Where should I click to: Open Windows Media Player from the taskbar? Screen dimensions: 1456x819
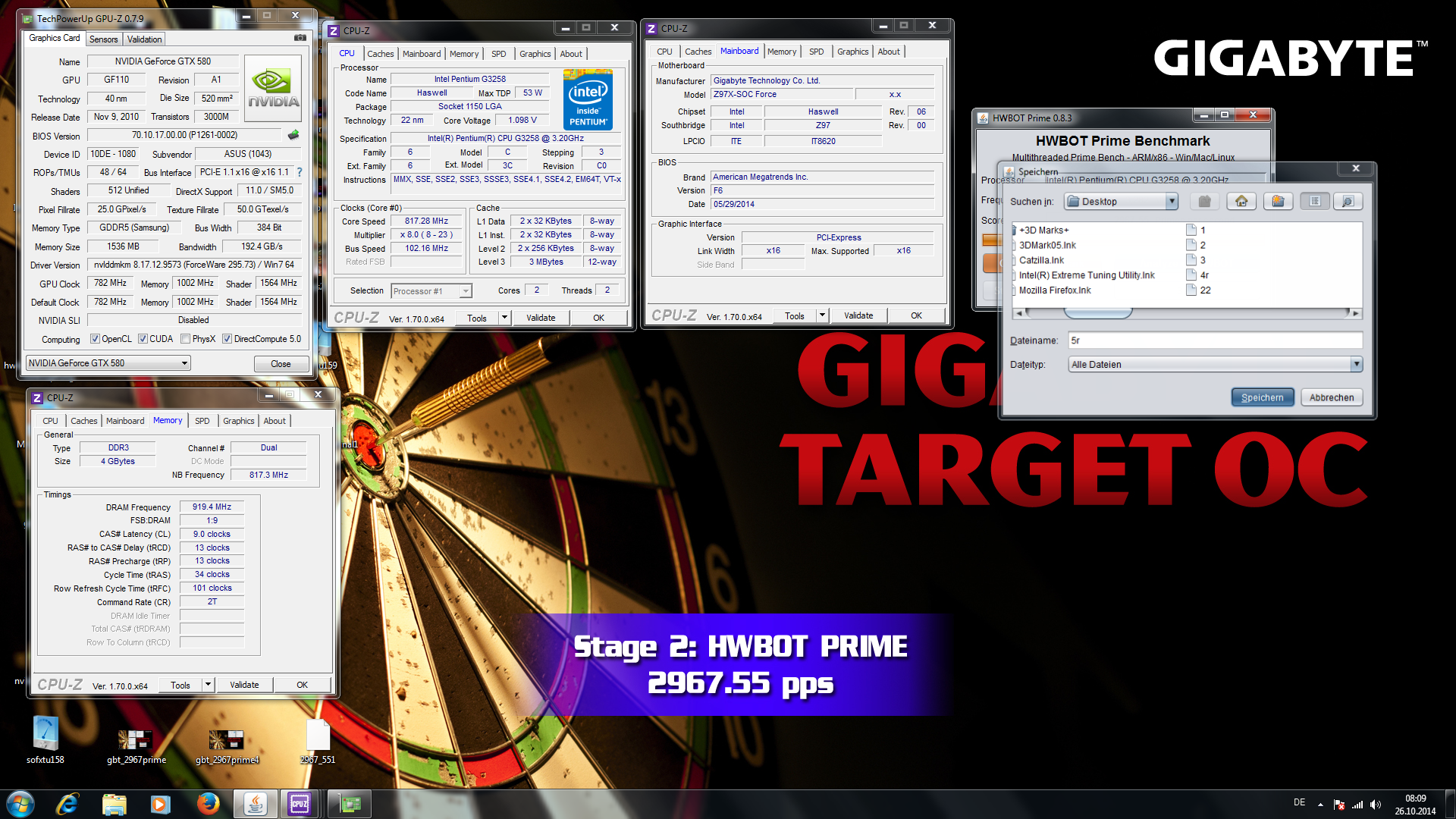pyautogui.click(x=161, y=804)
